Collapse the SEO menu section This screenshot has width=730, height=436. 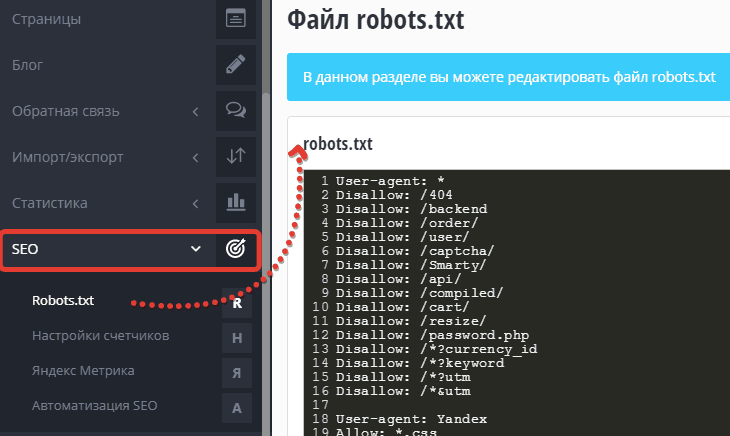coord(195,249)
